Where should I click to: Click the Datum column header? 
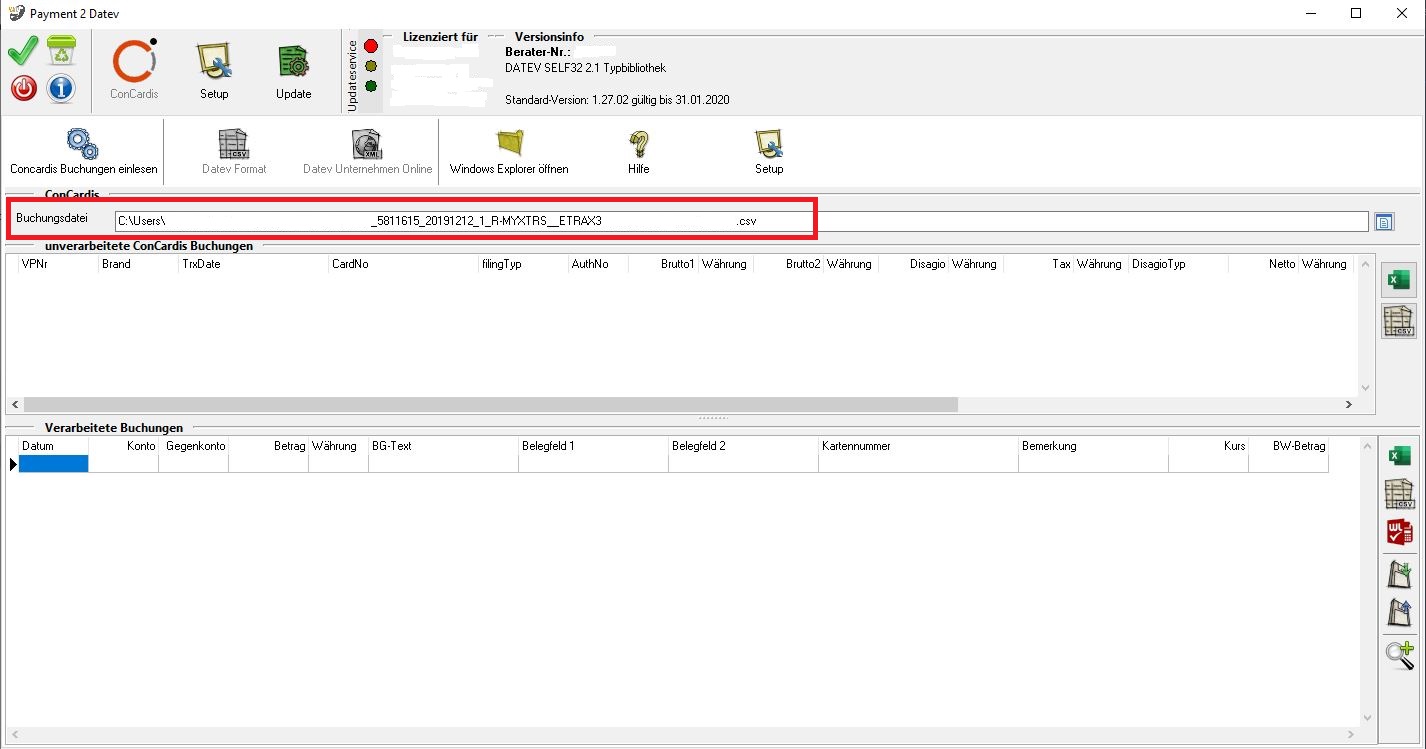pos(53,446)
